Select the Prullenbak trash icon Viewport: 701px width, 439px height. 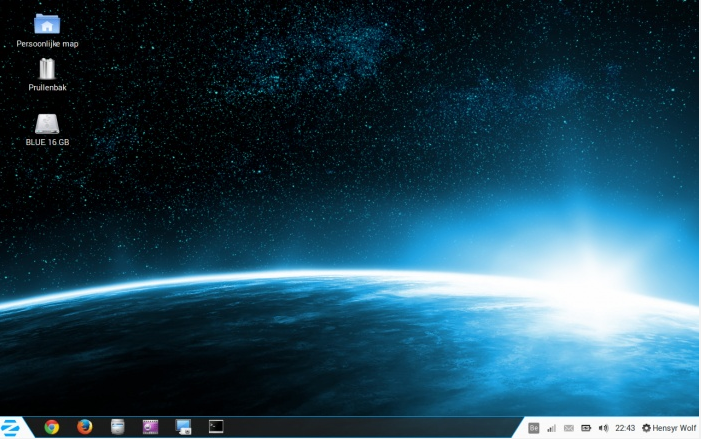(47, 69)
